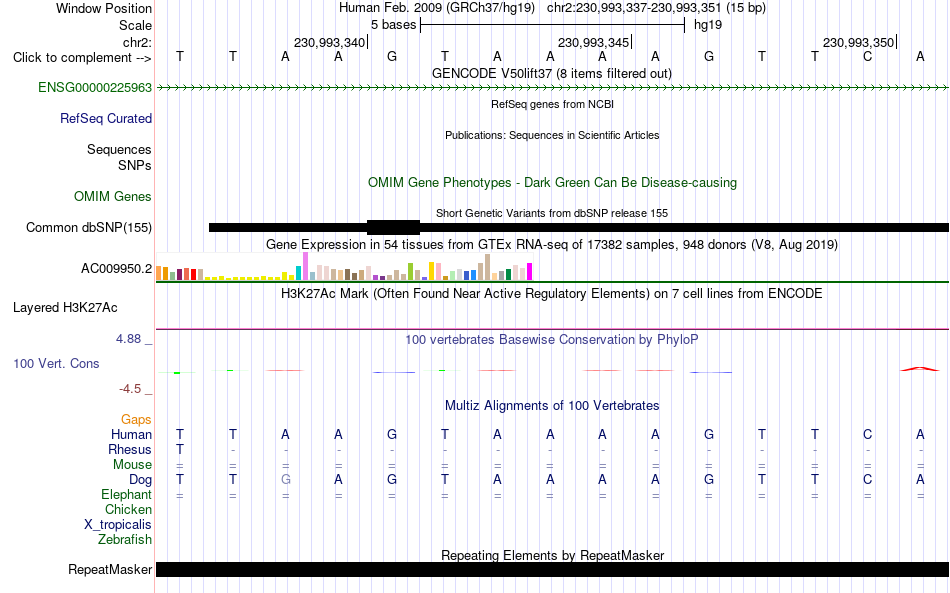Click the tallest violet GTEx expression bar
Viewport: 950px width, 593px height.
point(305,267)
